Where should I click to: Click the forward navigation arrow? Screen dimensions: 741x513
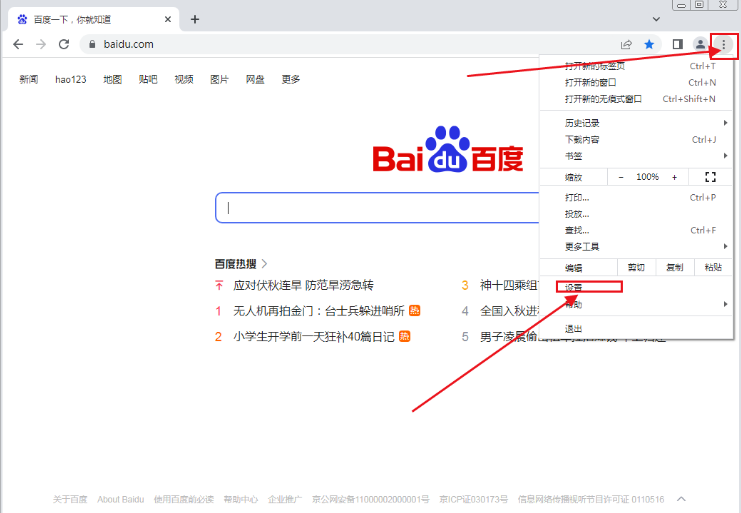pyautogui.click(x=41, y=44)
